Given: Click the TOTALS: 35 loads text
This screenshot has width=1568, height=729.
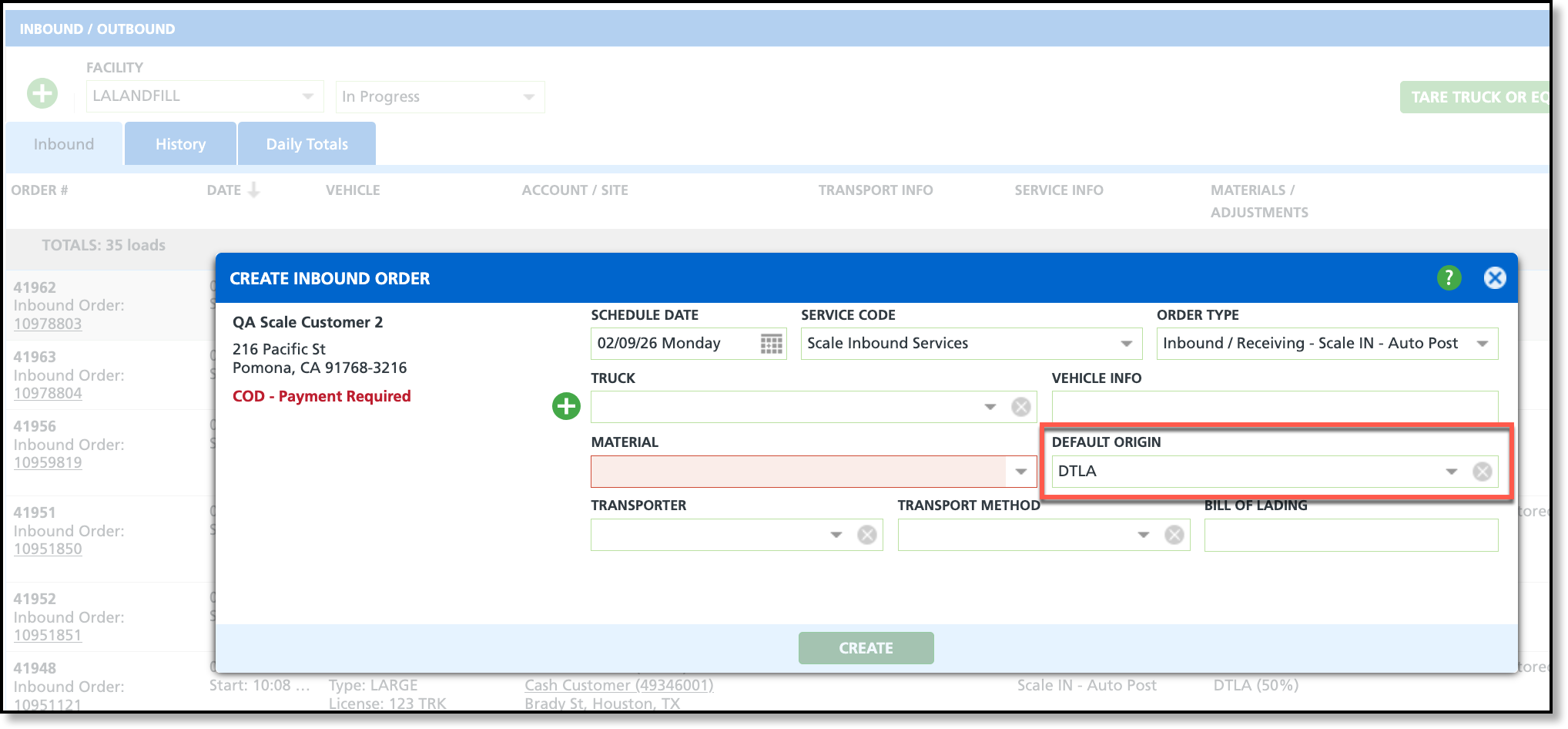Looking at the screenshot, I should pos(103,245).
